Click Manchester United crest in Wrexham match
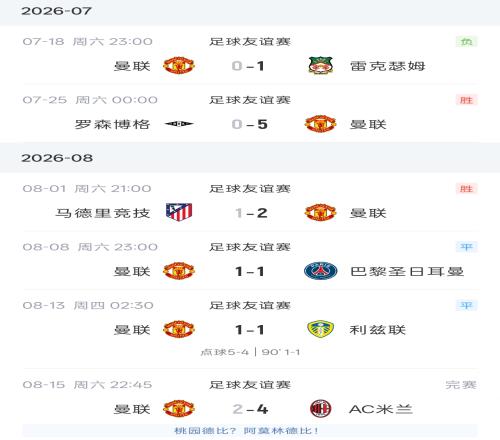The width and height of the screenshot is (500, 440). (x=179, y=66)
